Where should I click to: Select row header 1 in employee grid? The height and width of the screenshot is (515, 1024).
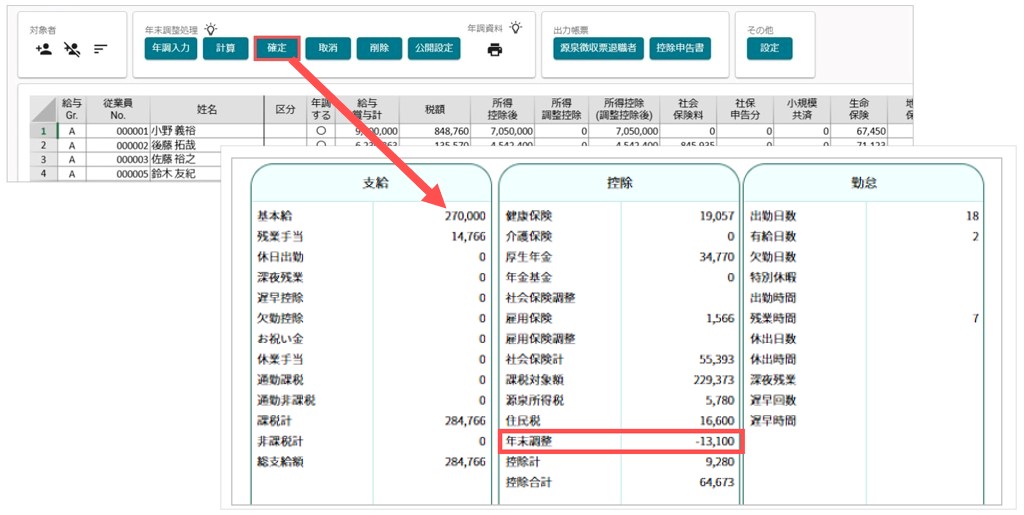click(x=44, y=131)
